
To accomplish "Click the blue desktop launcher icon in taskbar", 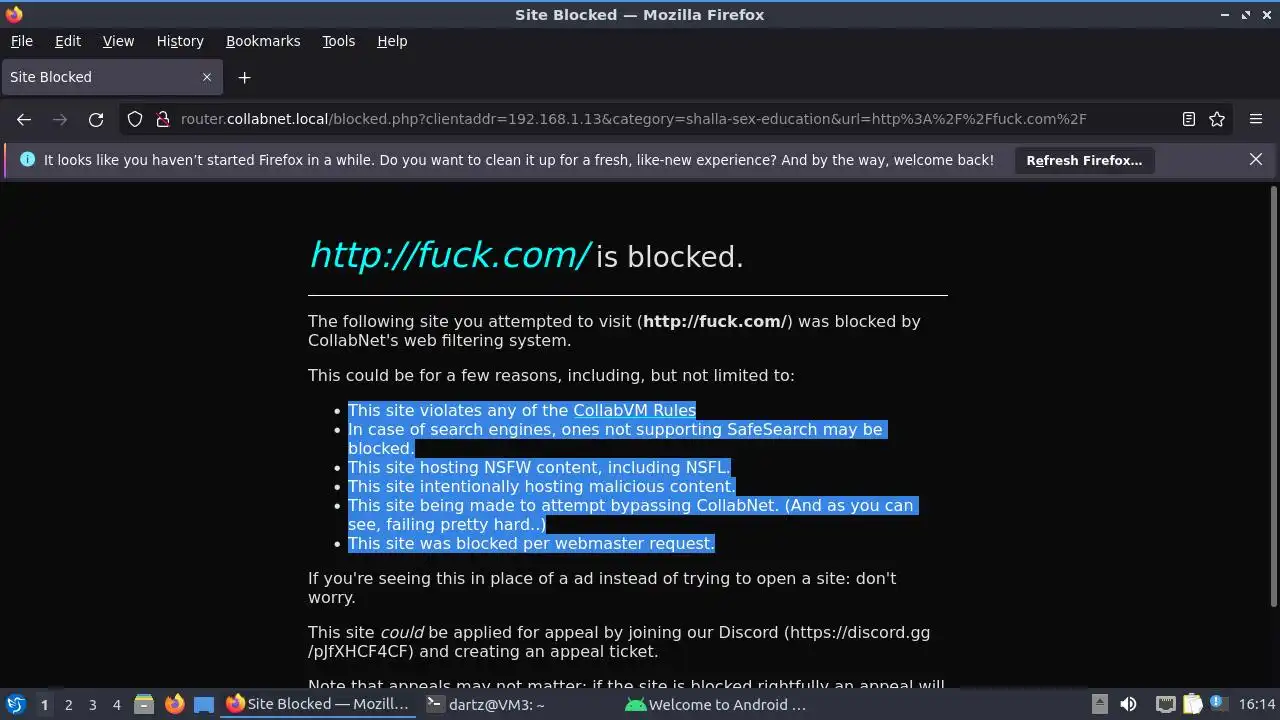I will [x=204, y=704].
